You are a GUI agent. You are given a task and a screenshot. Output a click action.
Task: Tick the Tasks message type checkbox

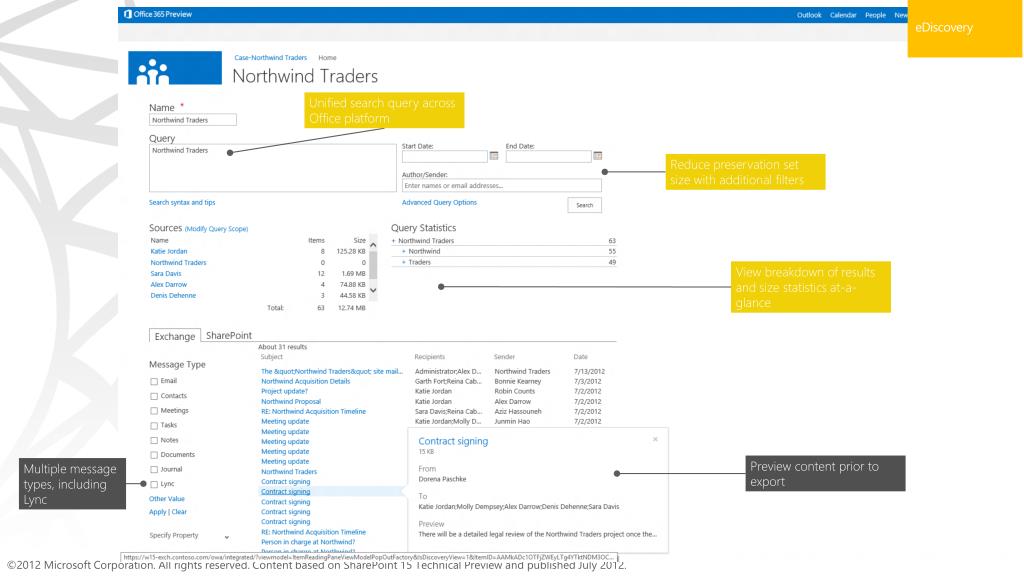(x=154, y=426)
